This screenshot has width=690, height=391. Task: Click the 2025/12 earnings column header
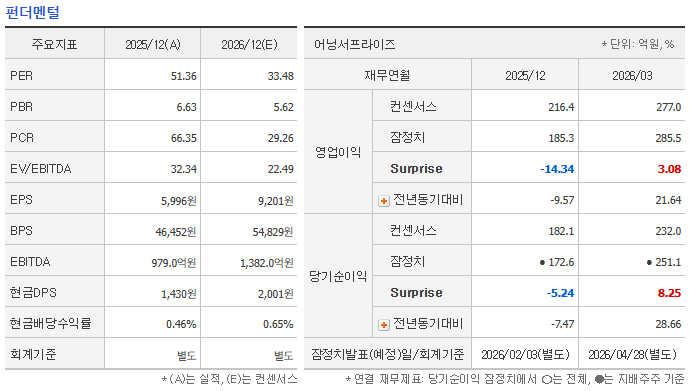[525, 76]
